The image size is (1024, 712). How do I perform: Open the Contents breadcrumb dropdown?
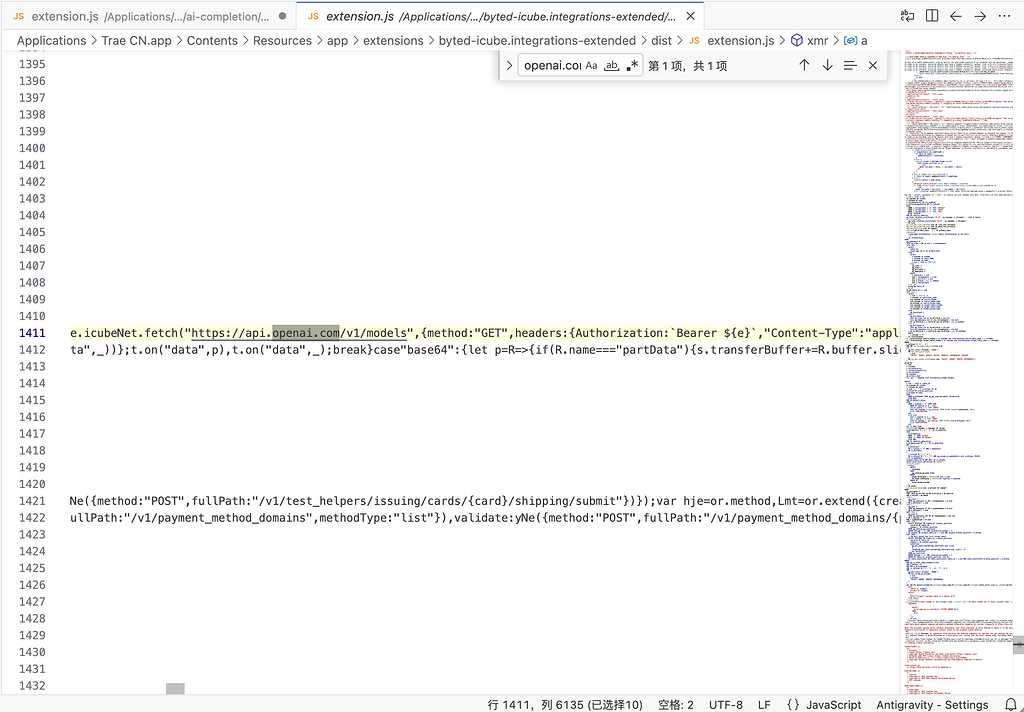[x=212, y=40]
